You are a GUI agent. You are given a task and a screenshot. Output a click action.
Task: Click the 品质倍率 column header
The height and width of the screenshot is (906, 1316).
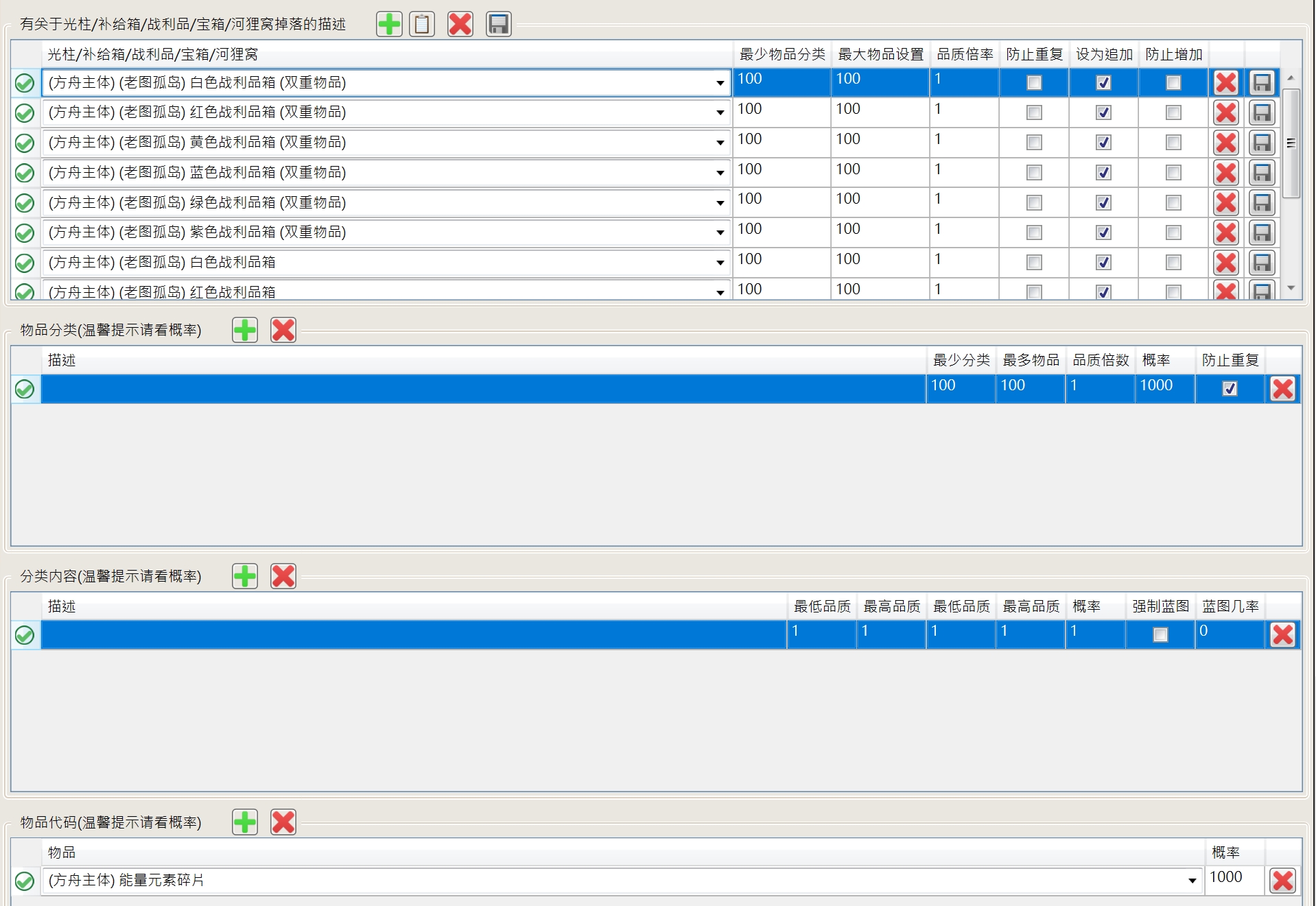pyautogui.click(x=965, y=54)
